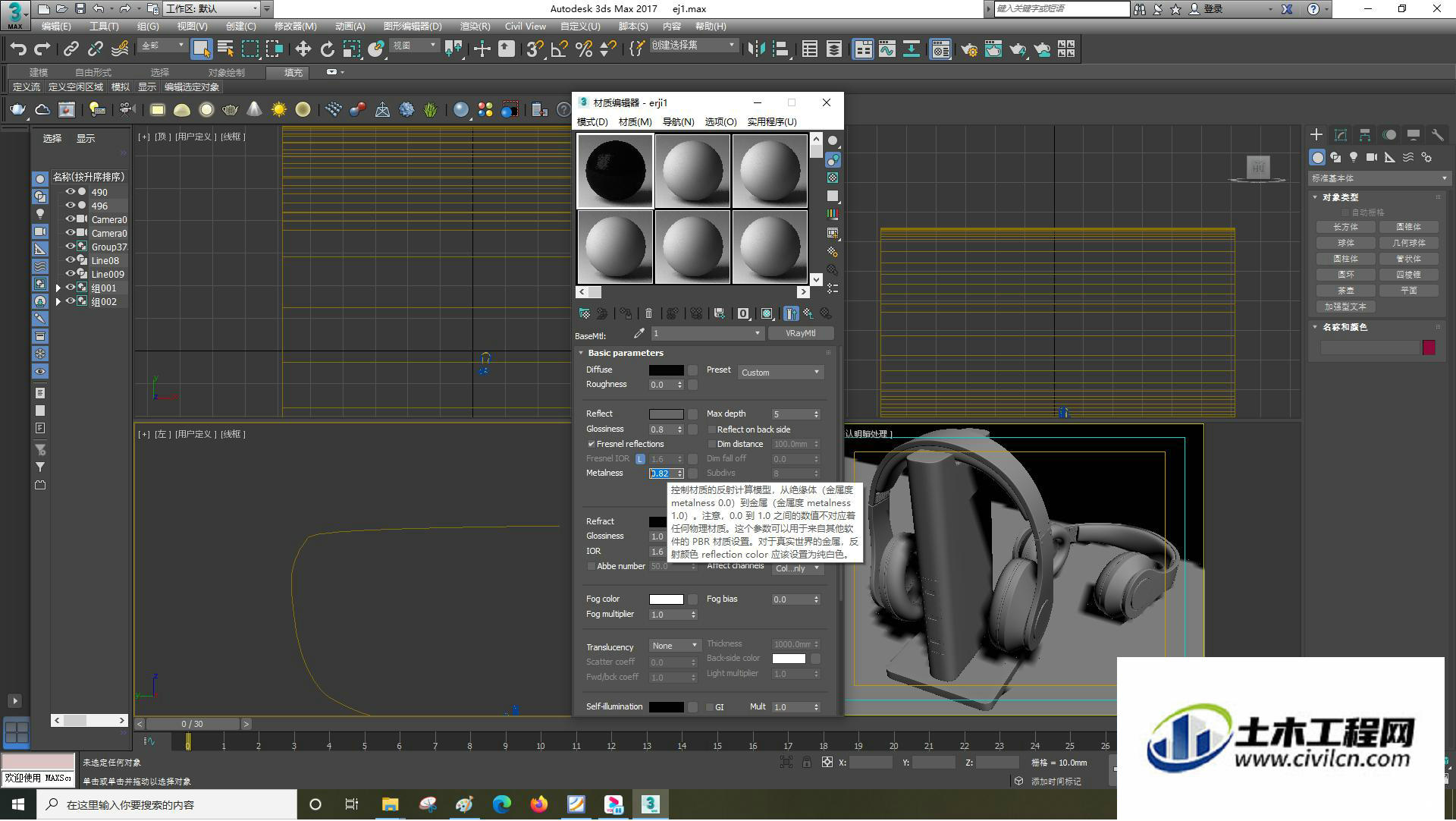Click the VRayMtl material type button
Screen dimensions: 1456x821
801,333
